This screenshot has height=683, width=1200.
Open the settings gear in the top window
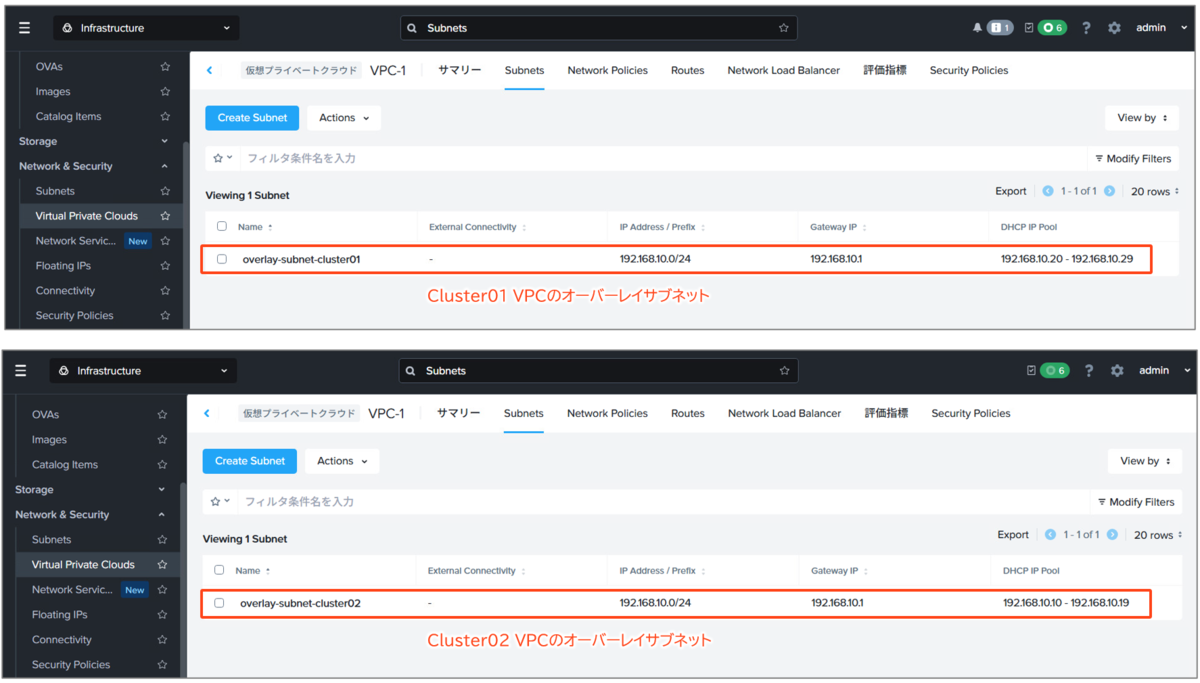[1114, 28]
